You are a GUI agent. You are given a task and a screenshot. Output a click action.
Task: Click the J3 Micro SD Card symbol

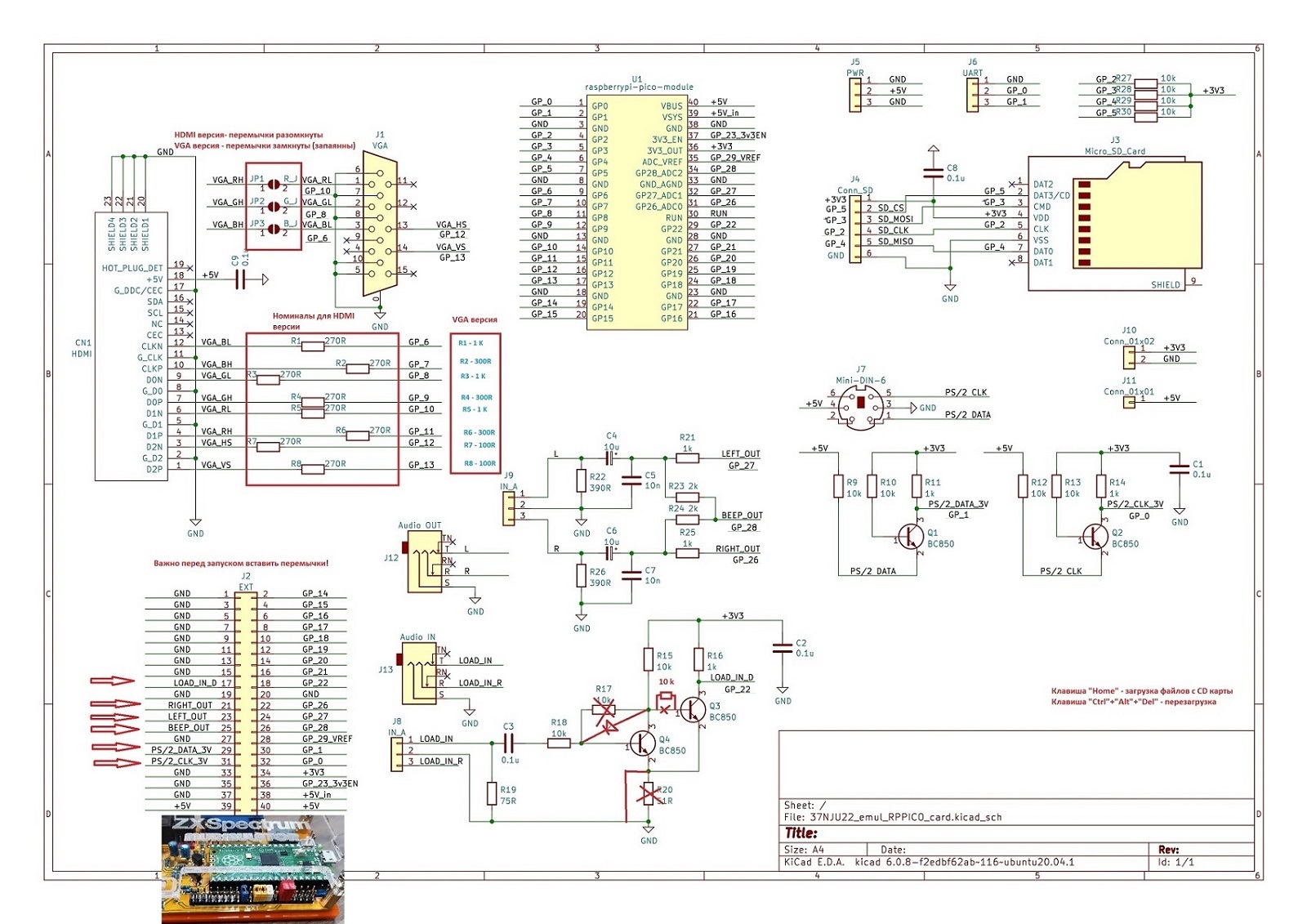(1115, 224)
